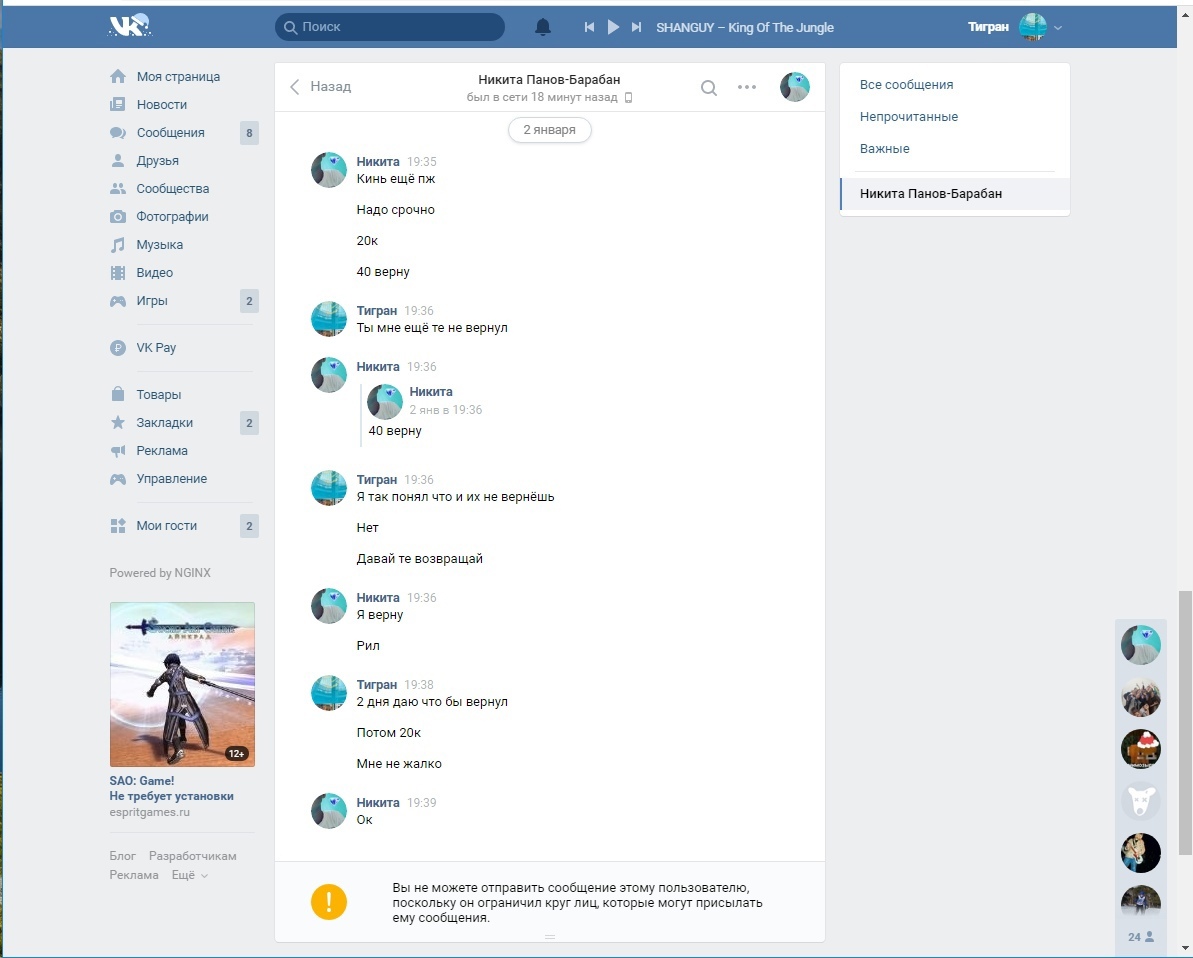Click the Назад back button
Viewport: 1193px width, 958px height.
pos(321,87)
